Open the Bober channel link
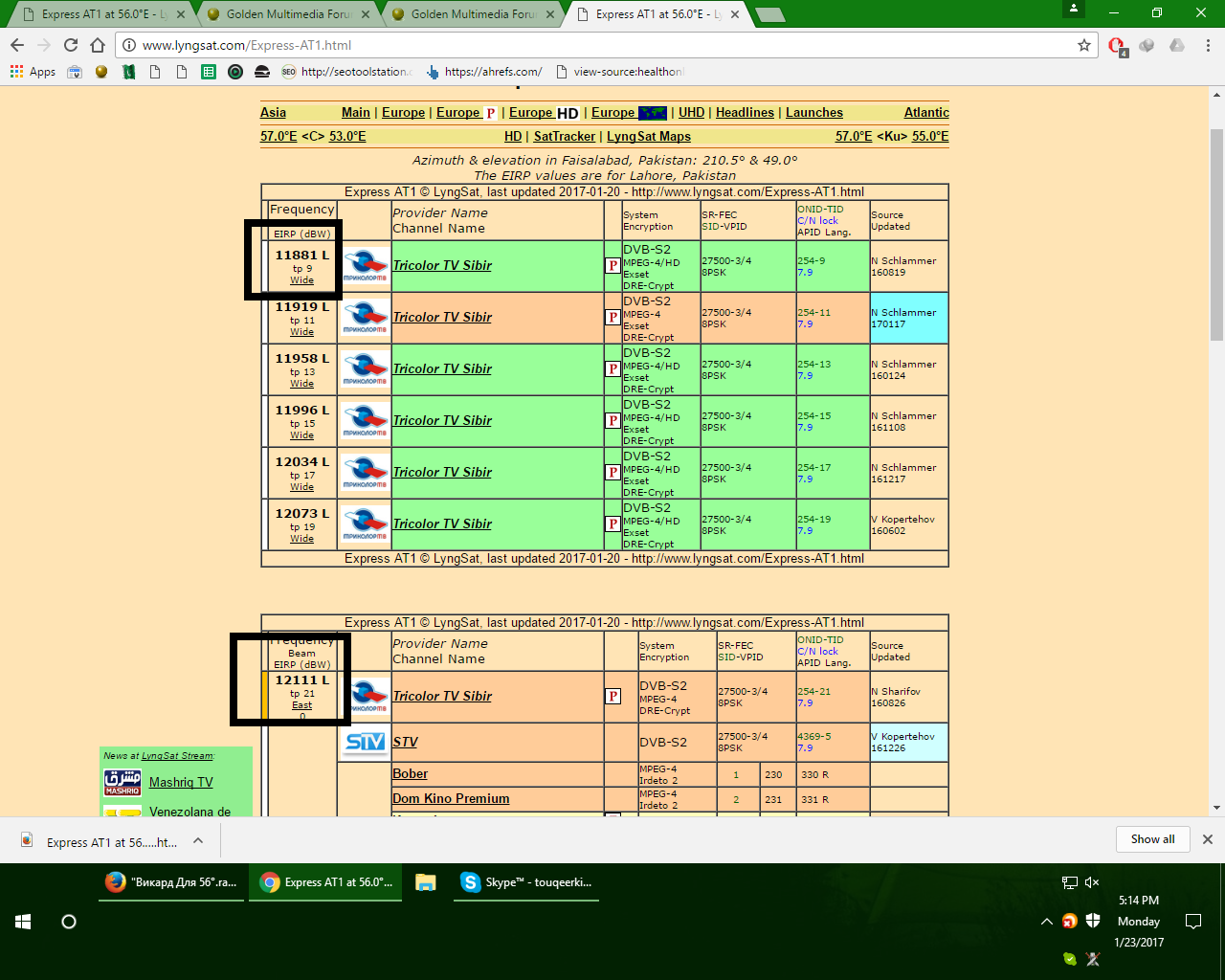 pyautogui.click(x=411, y=774)
